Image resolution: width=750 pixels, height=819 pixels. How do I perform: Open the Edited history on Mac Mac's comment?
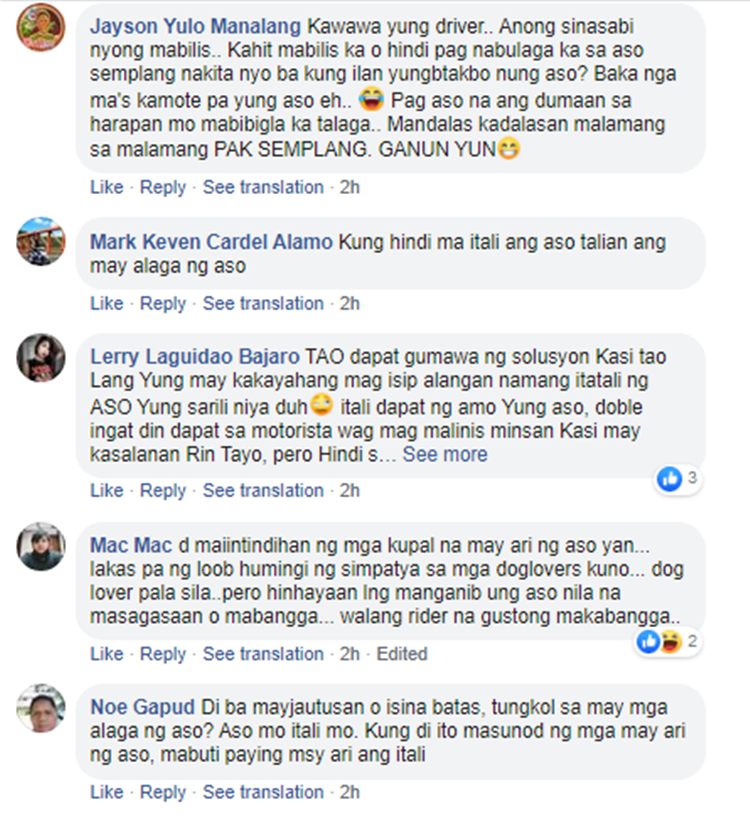pyautogui.click(x=402, y=653)
